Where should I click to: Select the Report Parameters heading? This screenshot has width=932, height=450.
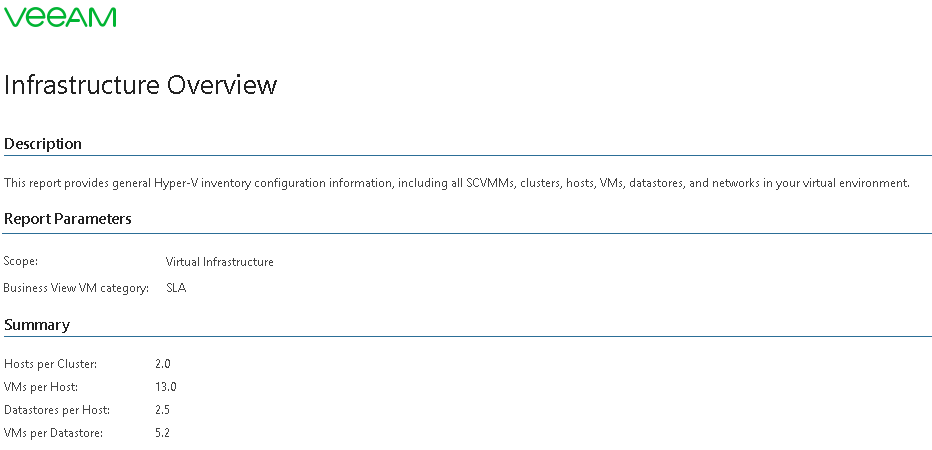click(x=68, y=219)
